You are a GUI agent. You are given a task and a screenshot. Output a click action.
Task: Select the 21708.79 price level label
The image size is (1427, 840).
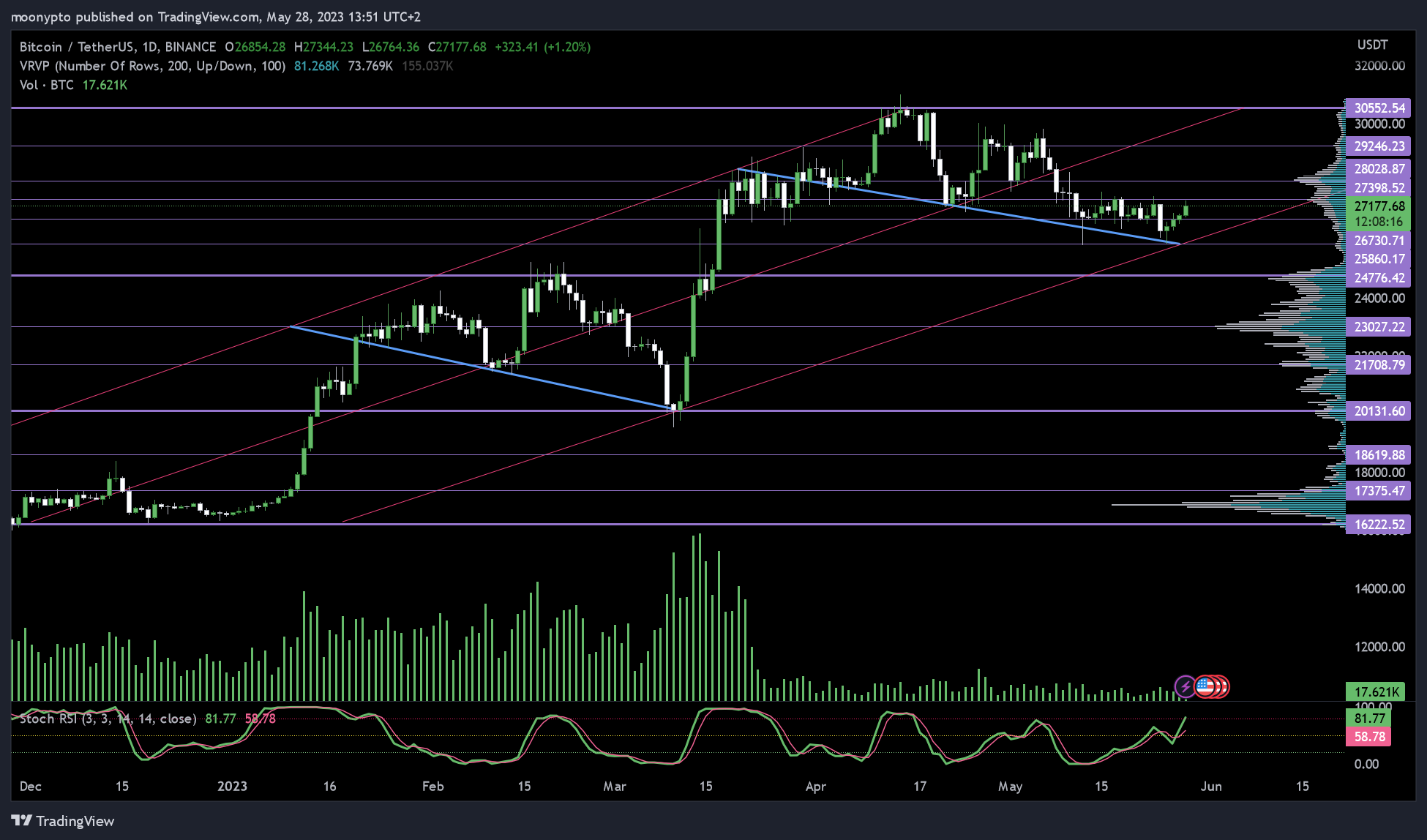point(1379,364)
